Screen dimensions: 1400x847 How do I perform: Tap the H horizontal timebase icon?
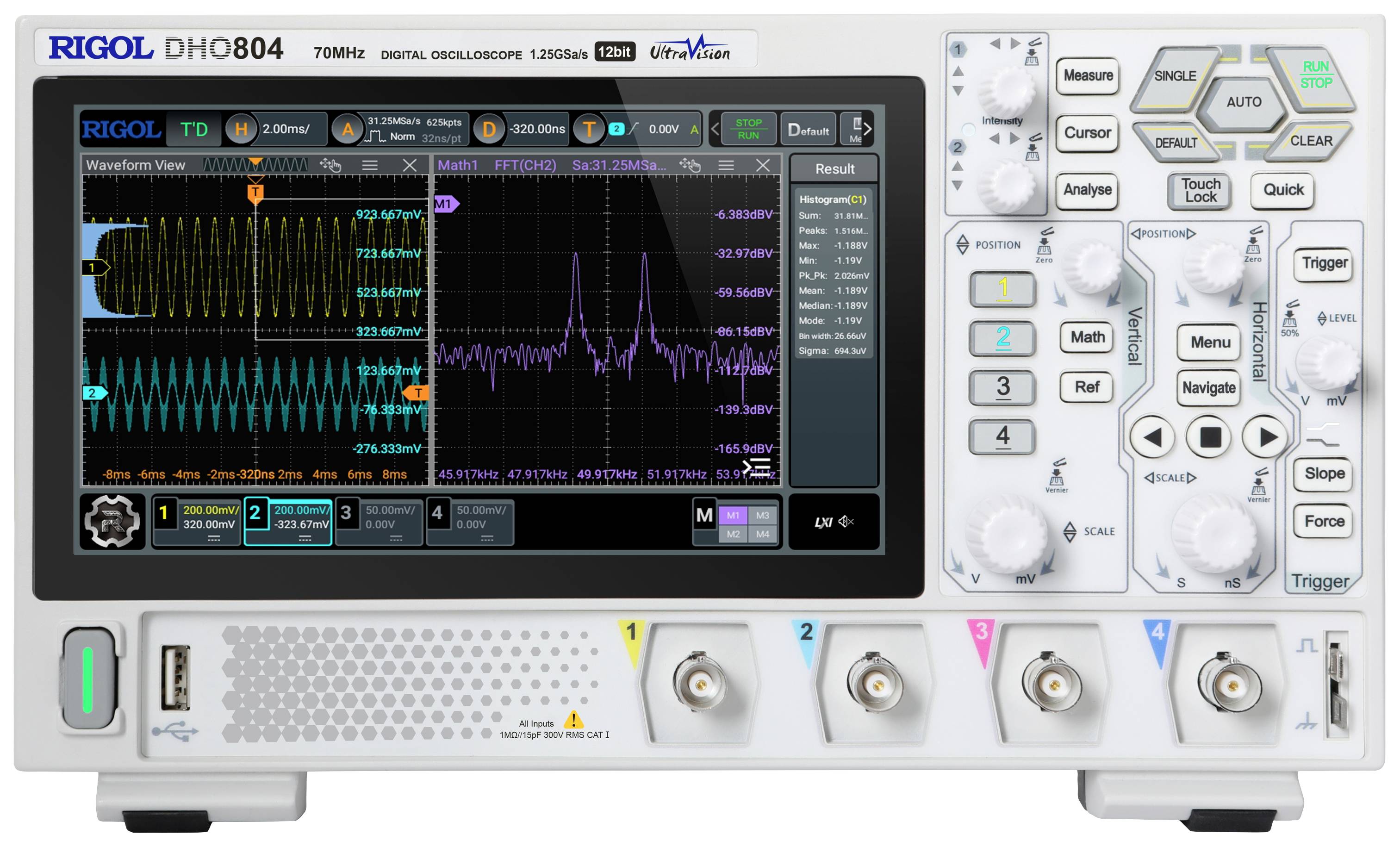pyautogui.click(x=242, y=129)
